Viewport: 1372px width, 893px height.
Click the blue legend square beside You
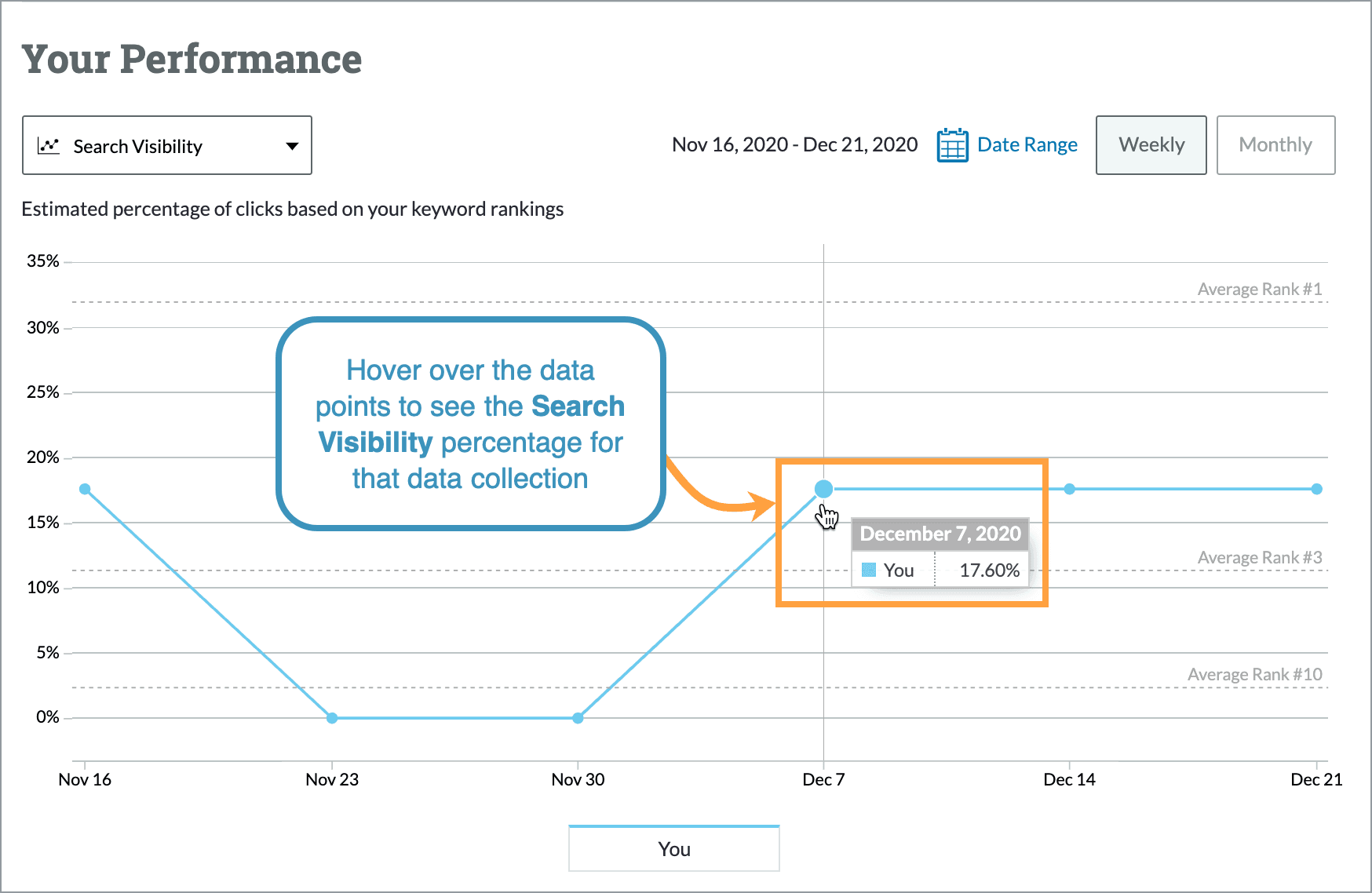pyautogui.click(x=868, y=570)
